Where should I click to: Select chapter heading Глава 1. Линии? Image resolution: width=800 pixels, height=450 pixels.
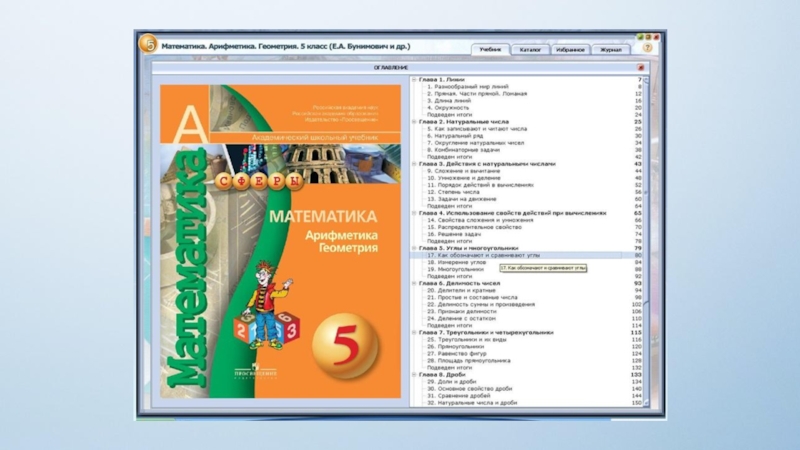(442, 80)
